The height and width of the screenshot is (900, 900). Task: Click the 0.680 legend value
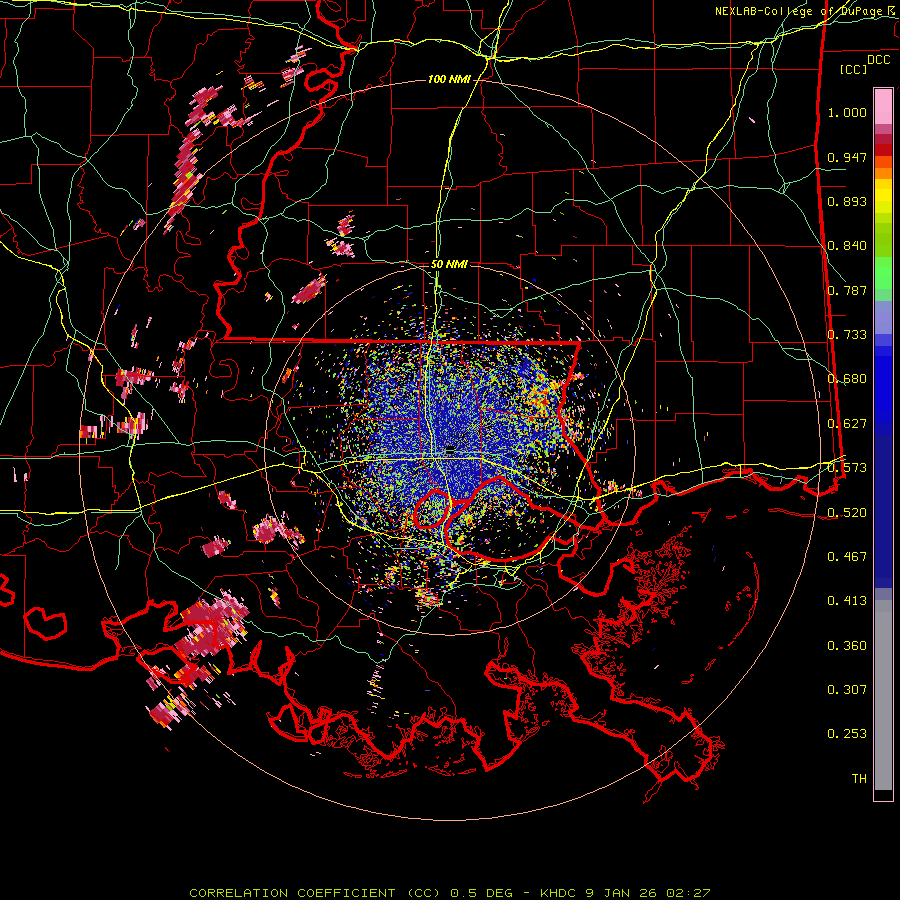coord(847,379)
